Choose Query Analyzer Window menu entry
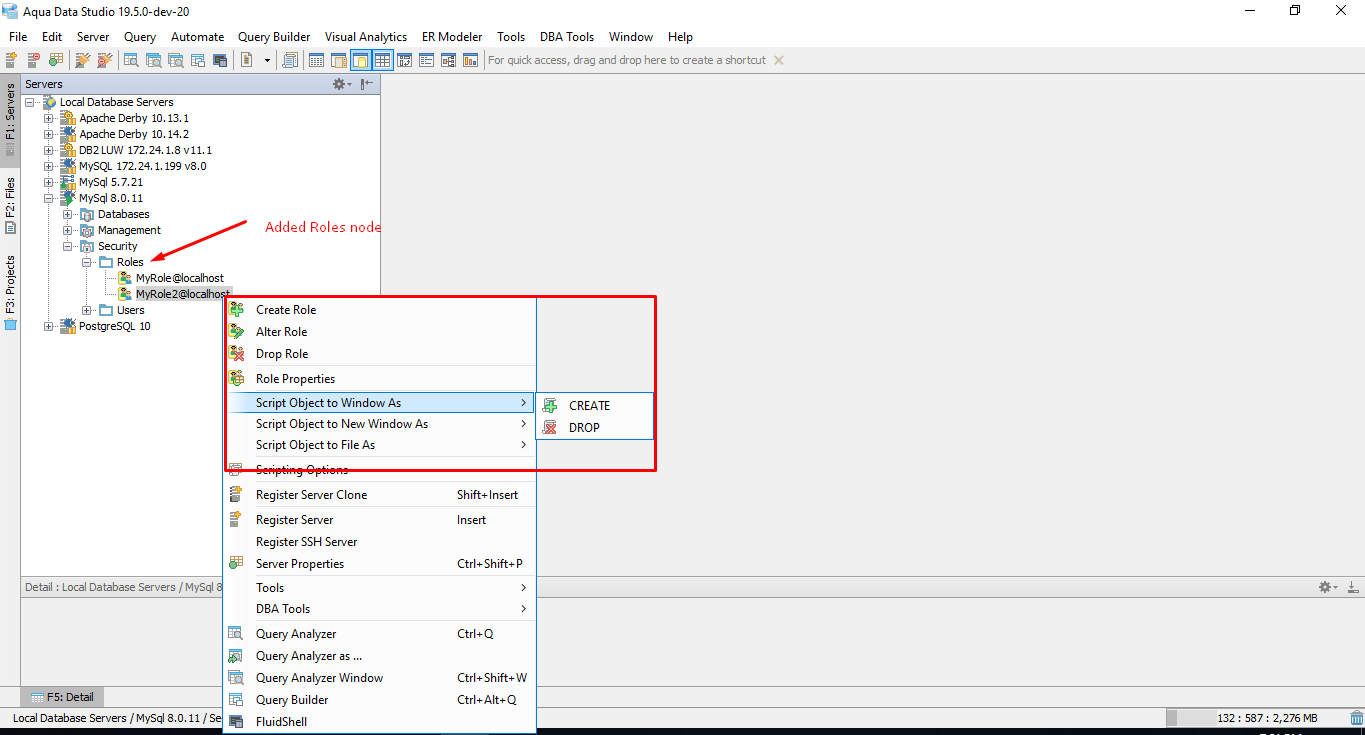This screenshot has width=1365, height=735. coord(380,678)
